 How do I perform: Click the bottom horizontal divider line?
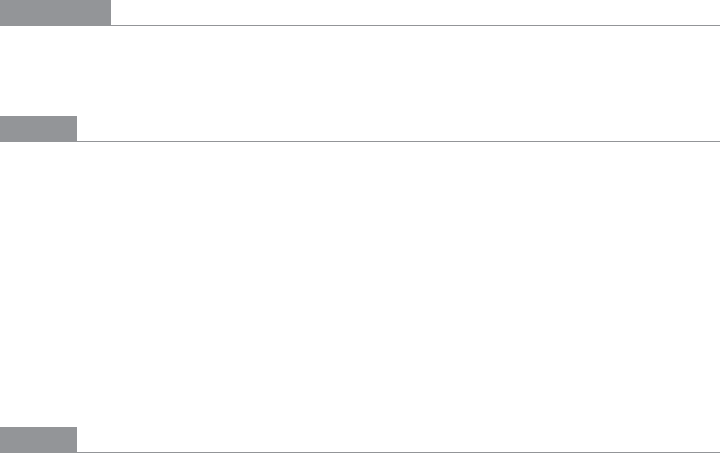click(360, 452)
